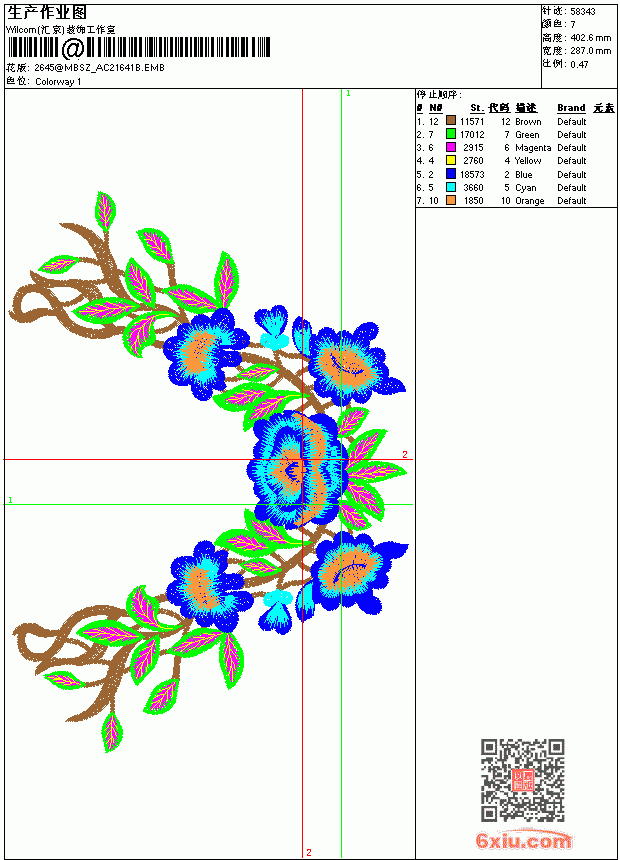Click the Colorway 1 label

click(58, 82)
